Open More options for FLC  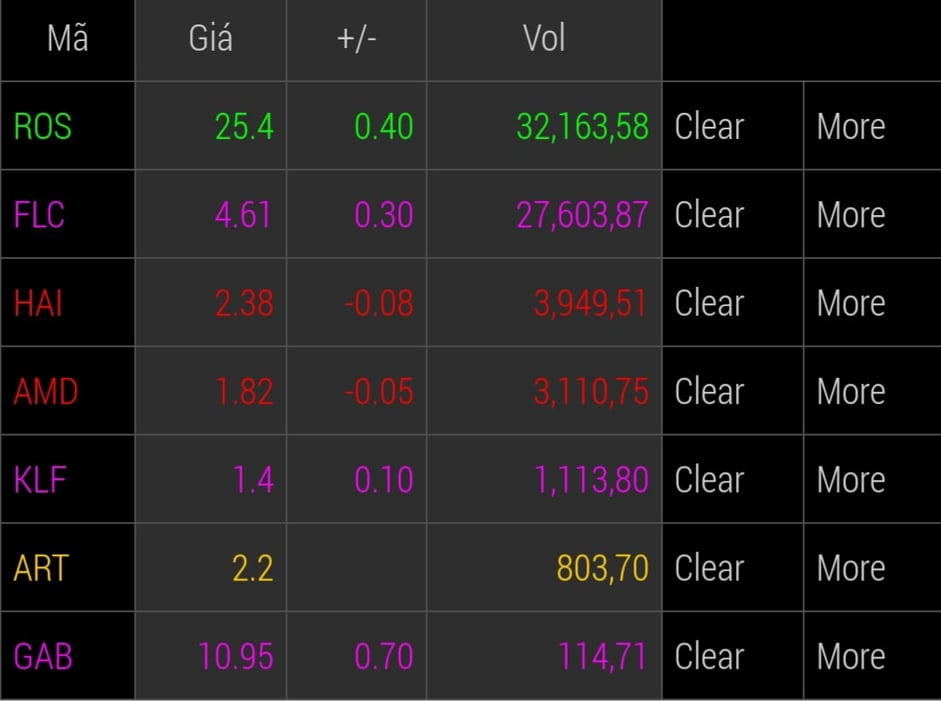click(x=873, y=214)
